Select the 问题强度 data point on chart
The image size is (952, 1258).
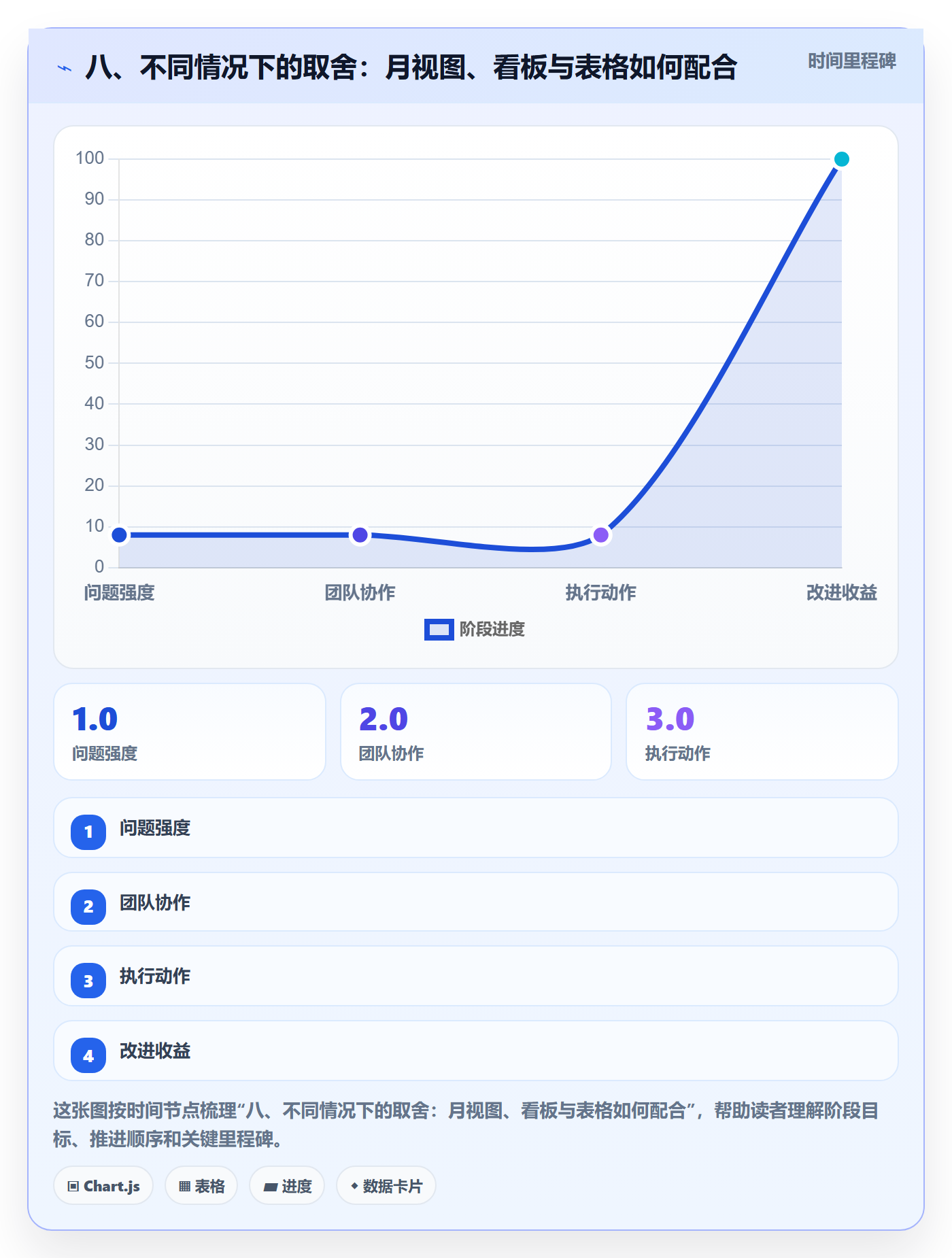pos(119,535)
